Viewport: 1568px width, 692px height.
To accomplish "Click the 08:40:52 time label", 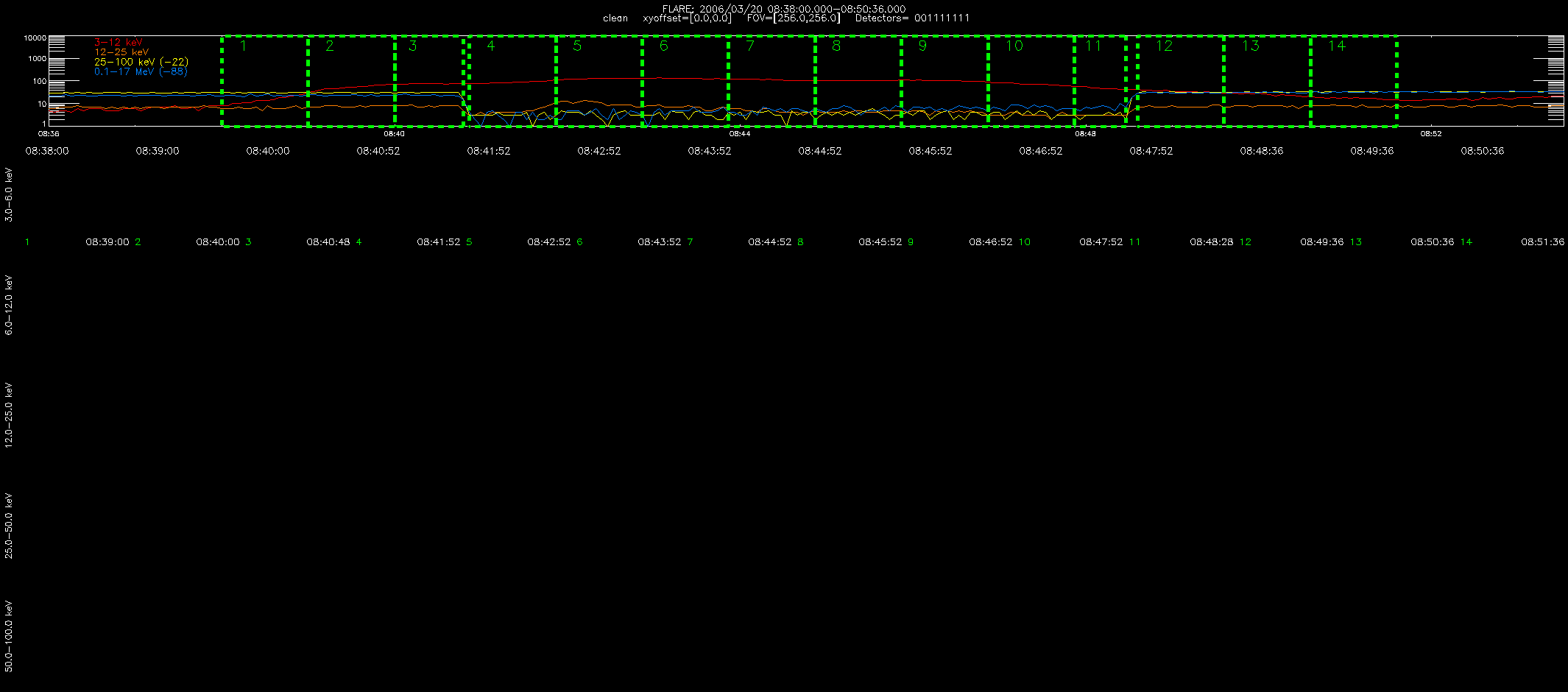I will (378, 151).
